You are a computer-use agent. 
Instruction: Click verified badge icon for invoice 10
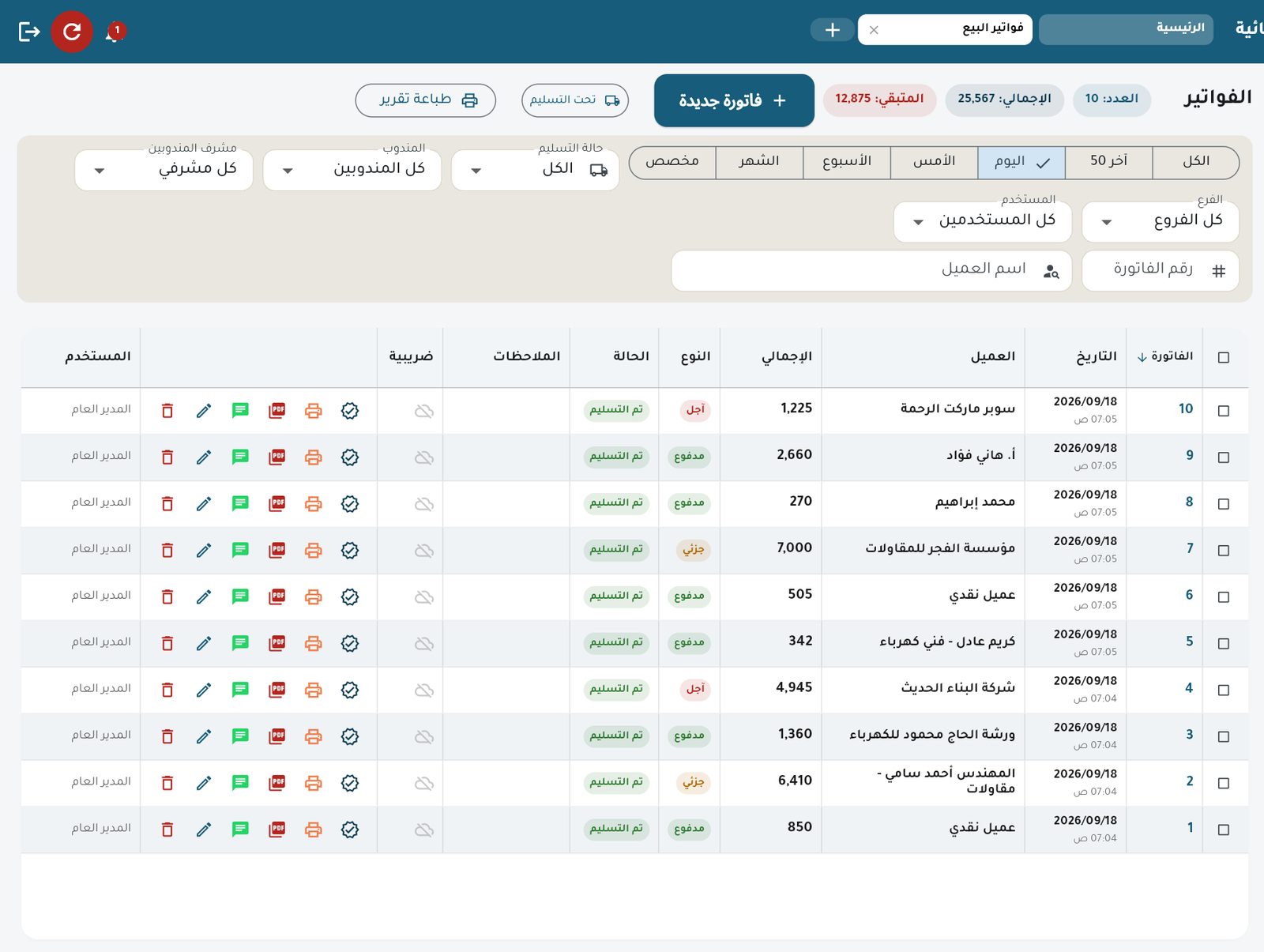(x=350, y=411)
